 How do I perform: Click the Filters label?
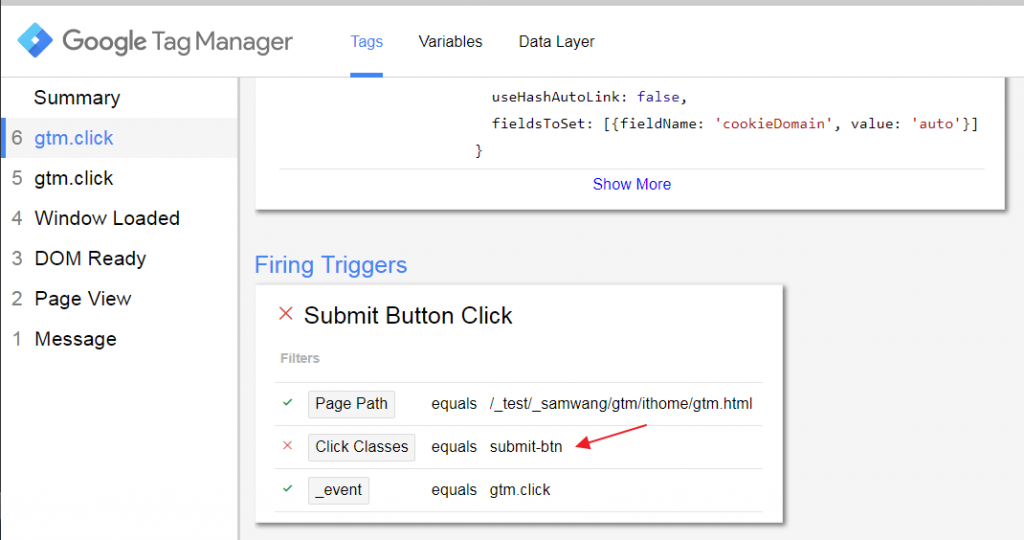coord(300,358)
